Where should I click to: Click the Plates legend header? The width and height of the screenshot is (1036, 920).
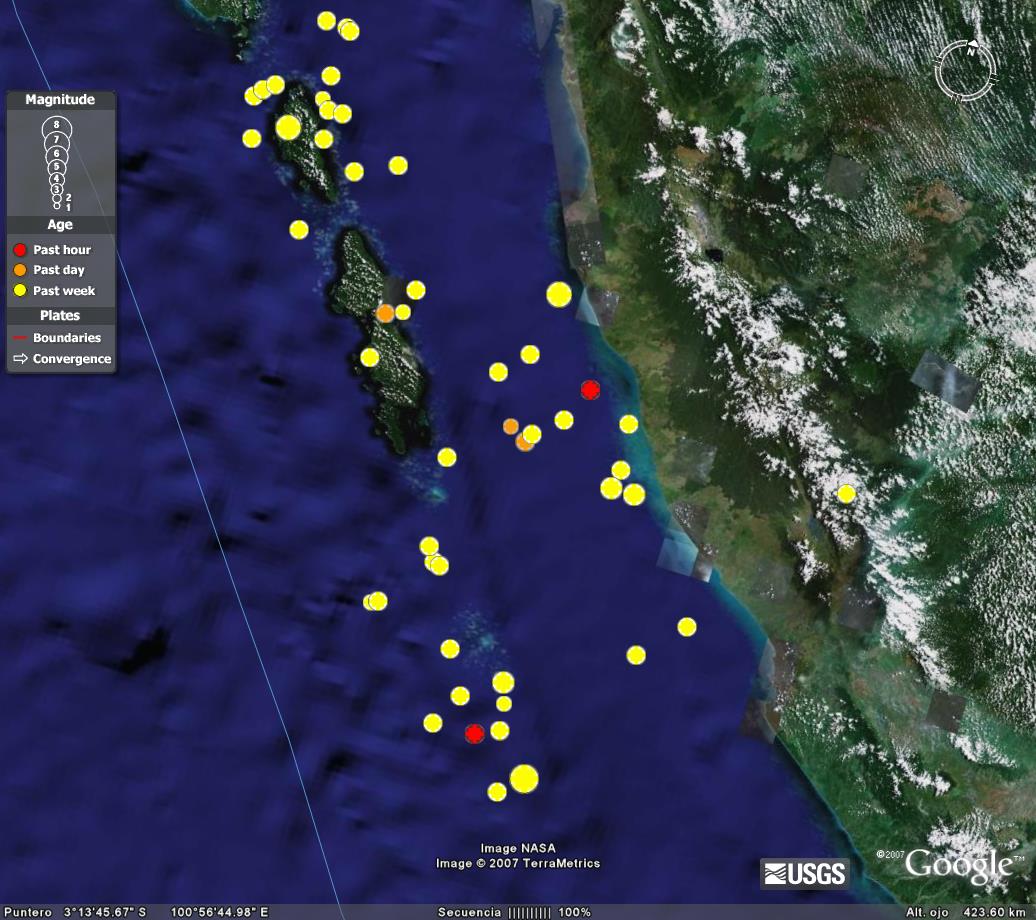(x=60, y=316)
